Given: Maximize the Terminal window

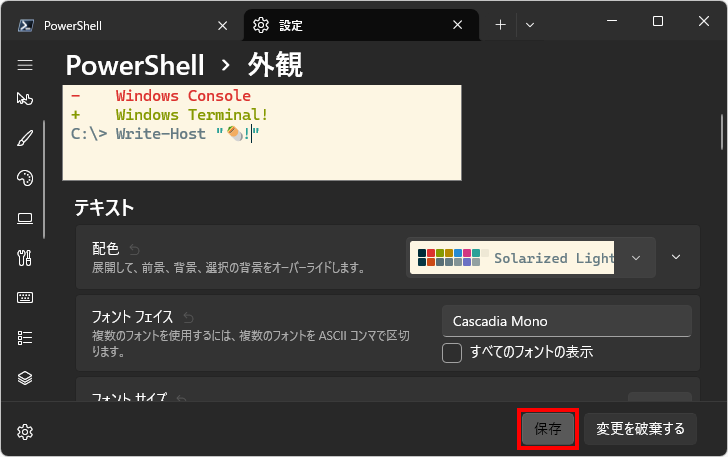Looking at the screenshot, I should tap(657, 21).
